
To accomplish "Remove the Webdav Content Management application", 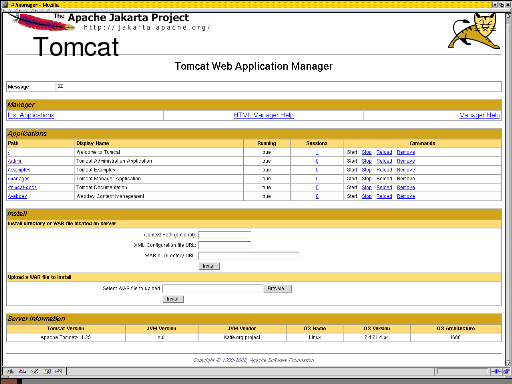I will pyautogui.click(x=406, y=196).
